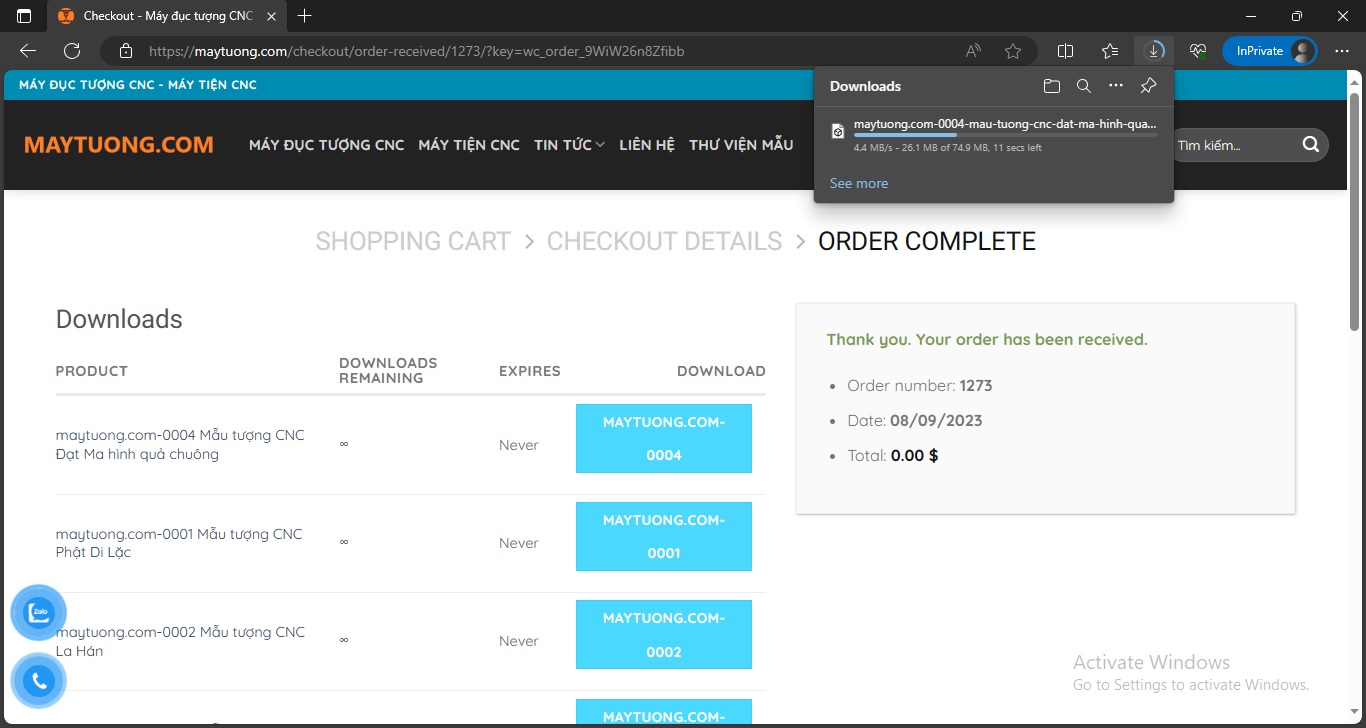1366x728 pixels.
Task: Pin the Downloads panel
Action: [x=1148, y=86]
